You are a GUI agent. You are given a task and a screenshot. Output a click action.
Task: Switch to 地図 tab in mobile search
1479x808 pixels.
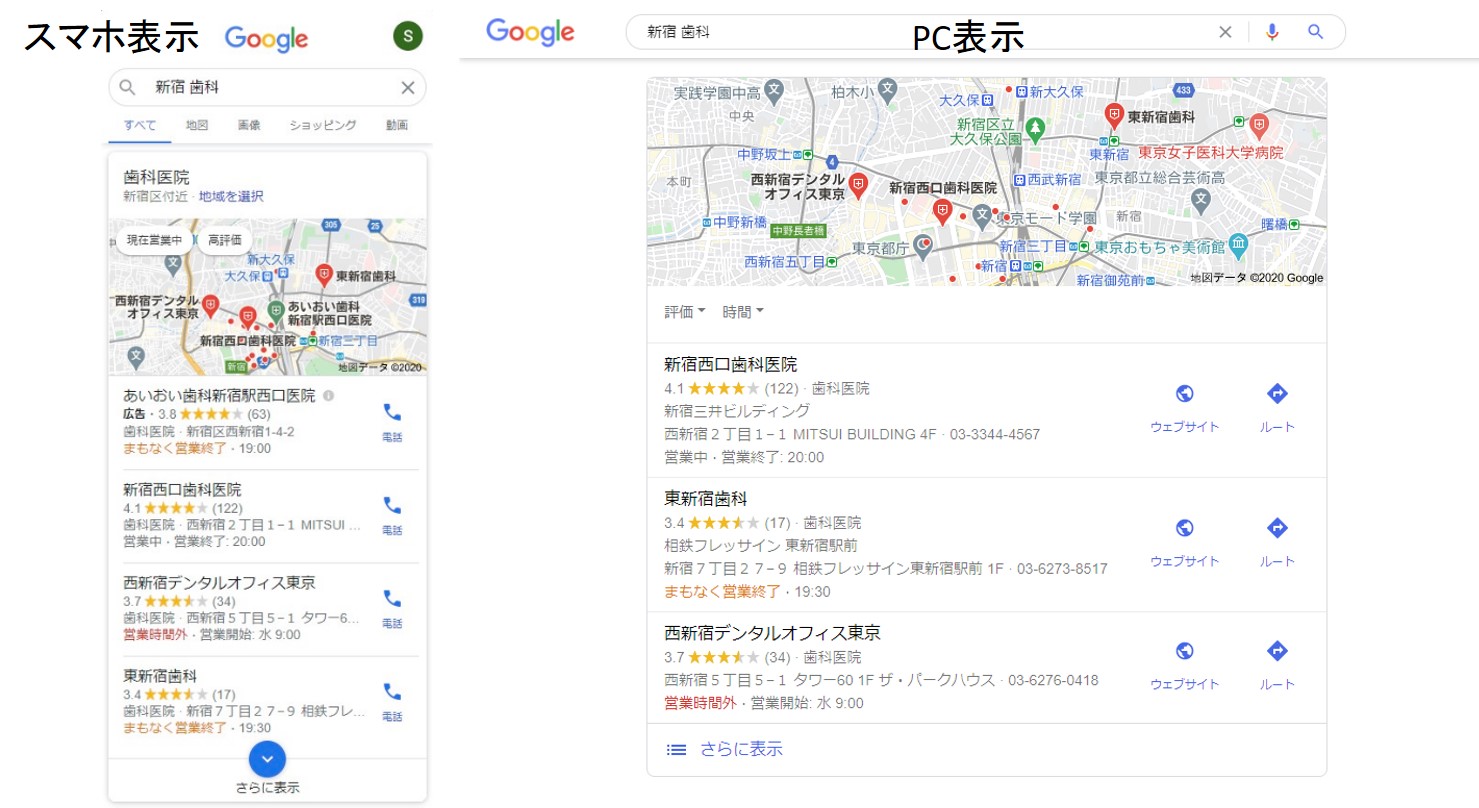(x=197, y=126)
